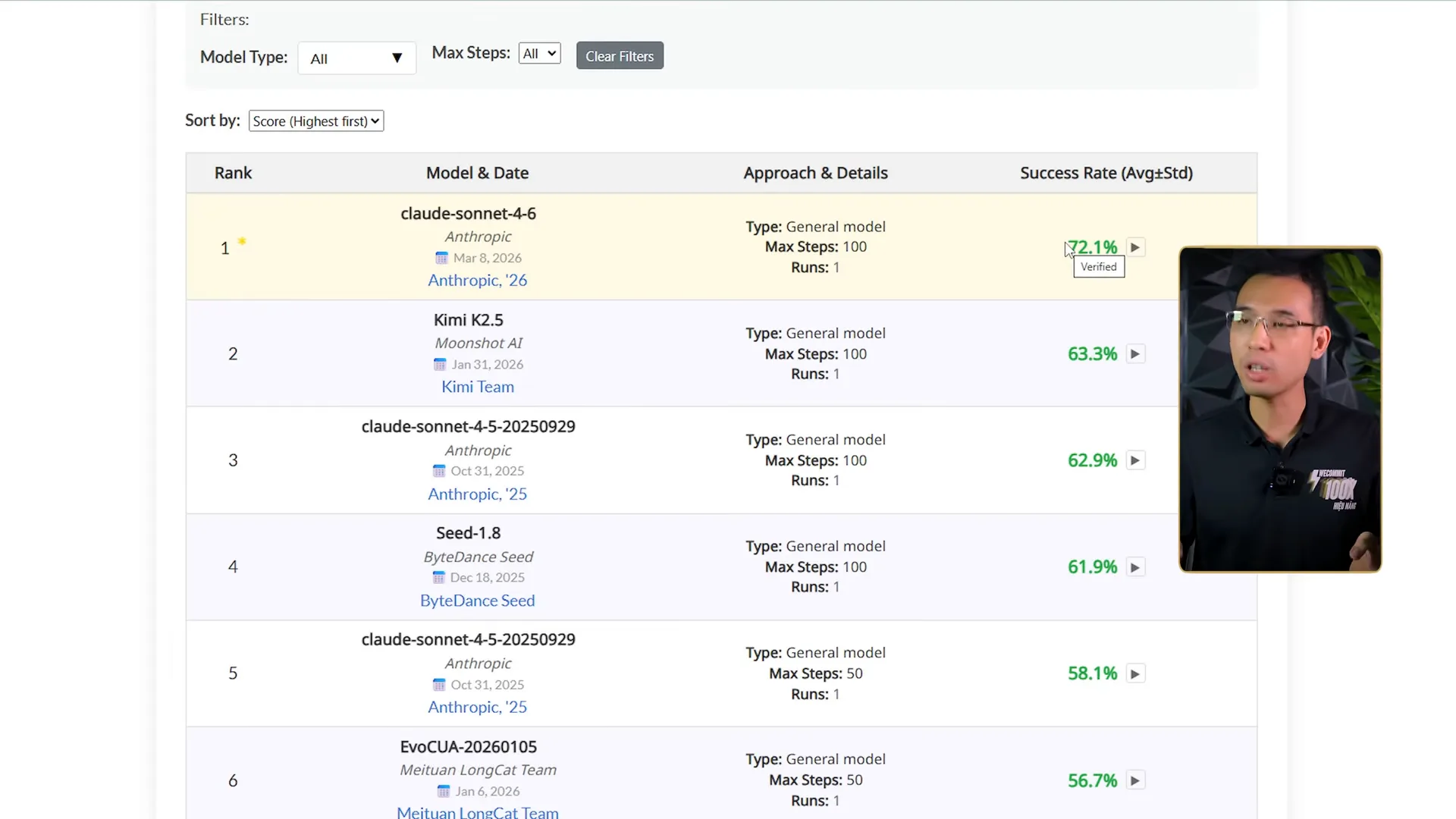Expand details arrow next to 72.1% score
The width and height of the screenshot is (1456, 819).
tap(1135, 247)
